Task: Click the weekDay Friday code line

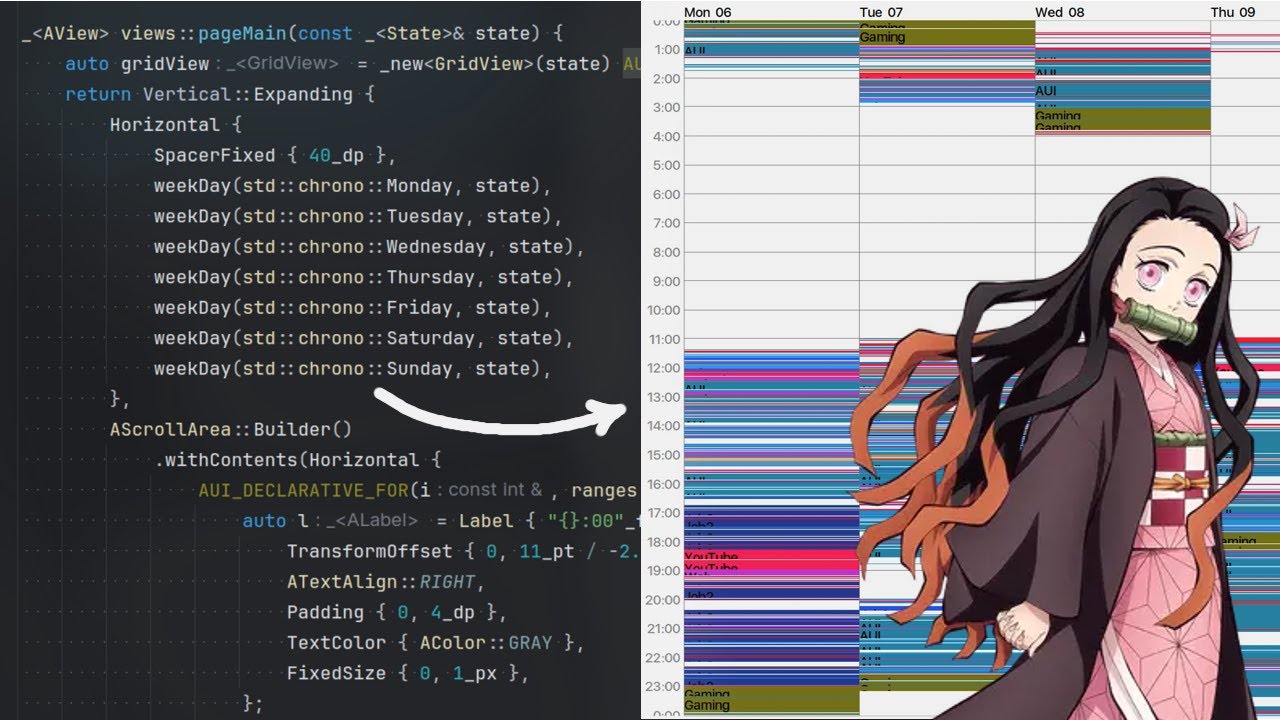Action: (353, 308)
